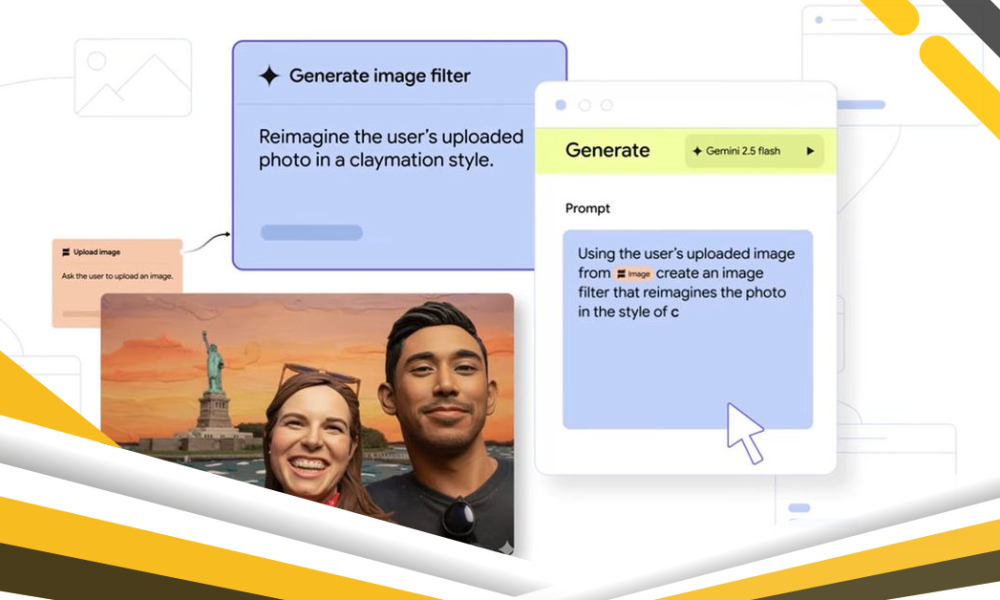
Task: Click the Upload image node label
Action: point(96,252)
